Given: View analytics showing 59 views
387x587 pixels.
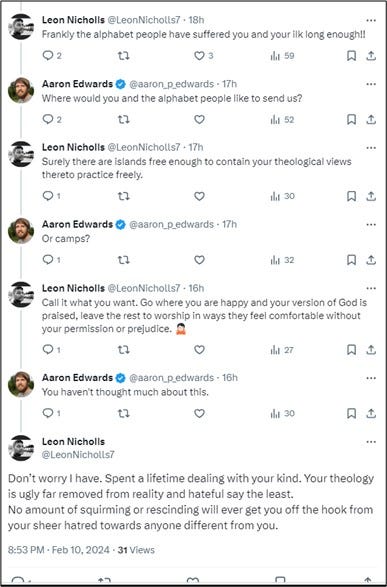Looking at the screenshot, I should pyautogui.click(x=282, y=56).
